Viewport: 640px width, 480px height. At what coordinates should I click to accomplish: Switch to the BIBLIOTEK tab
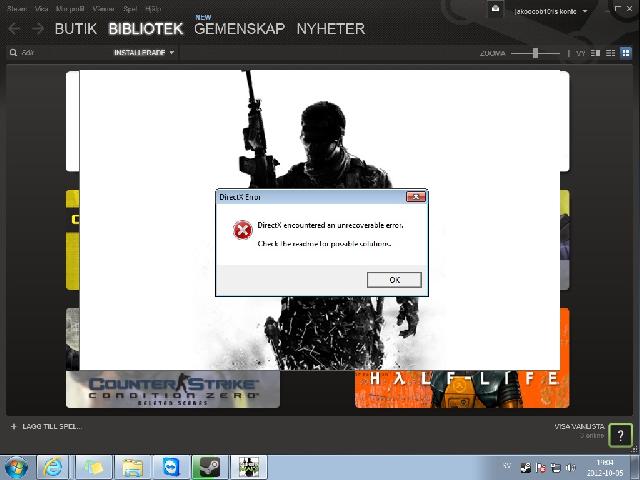[146, 29]
